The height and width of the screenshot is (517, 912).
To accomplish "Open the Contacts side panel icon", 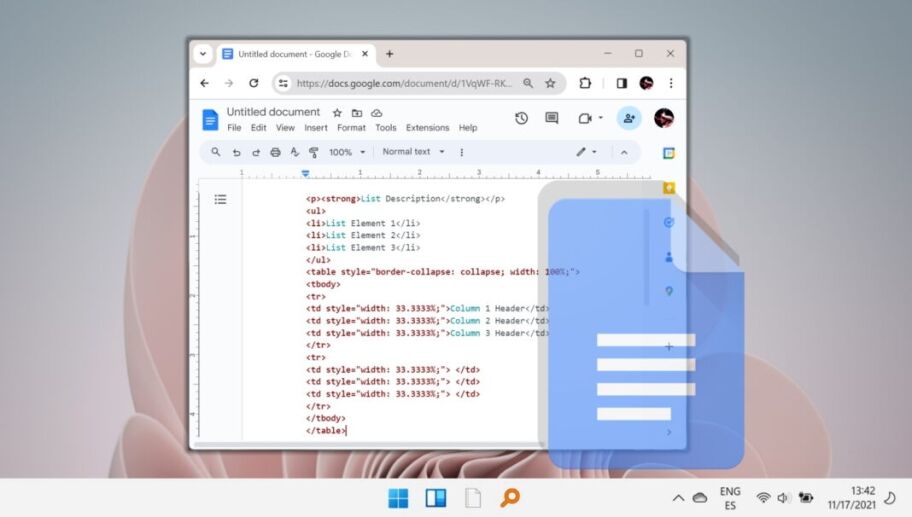I will pyautogui.click(x=669, y=256).
